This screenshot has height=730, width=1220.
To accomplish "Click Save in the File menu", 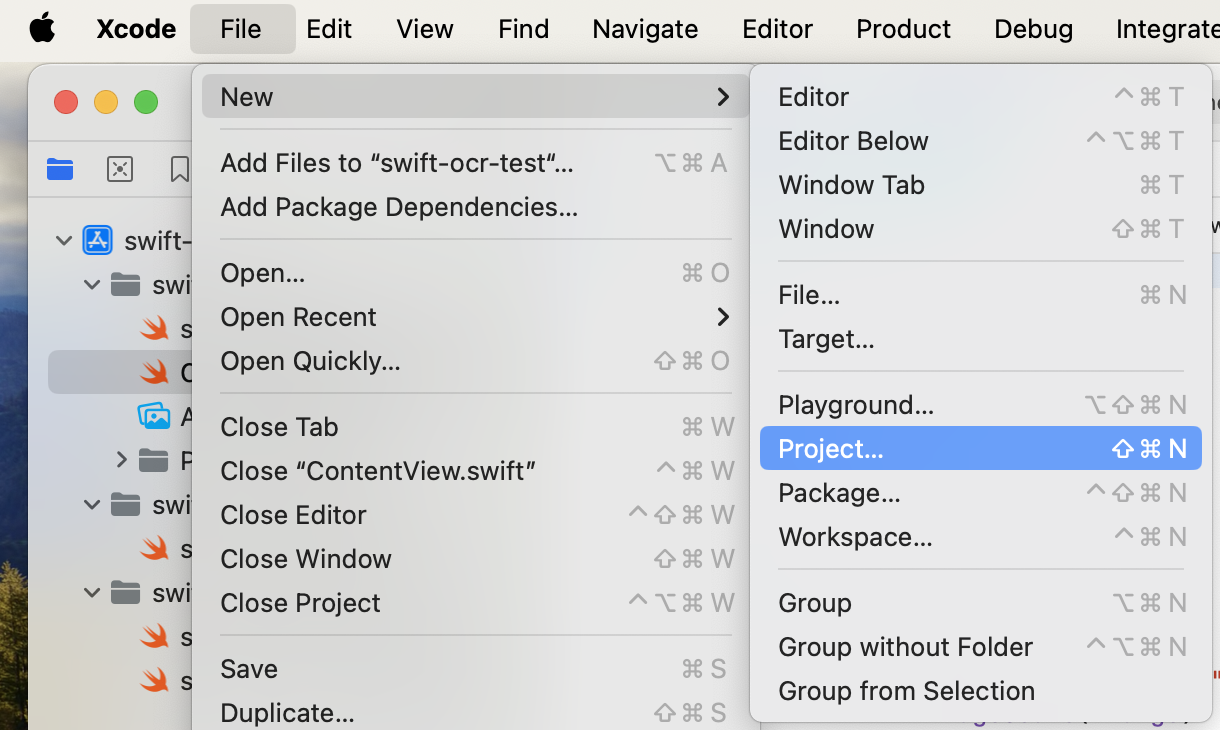I will (249, 669).
